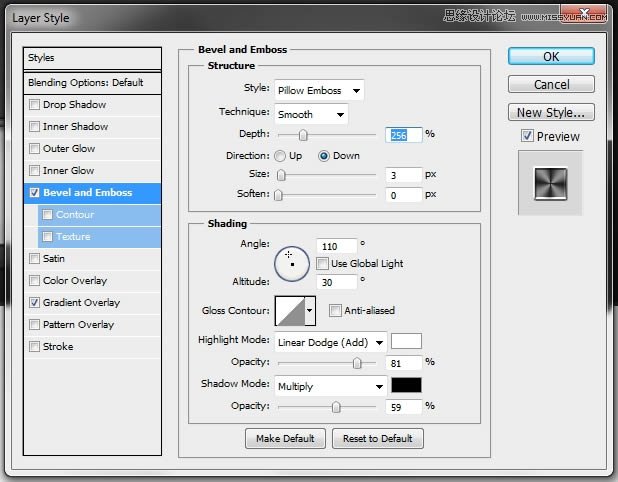Viewport: 618px width, 482px height.
Task: Click the Make Default button
Action: click(285, 438)
